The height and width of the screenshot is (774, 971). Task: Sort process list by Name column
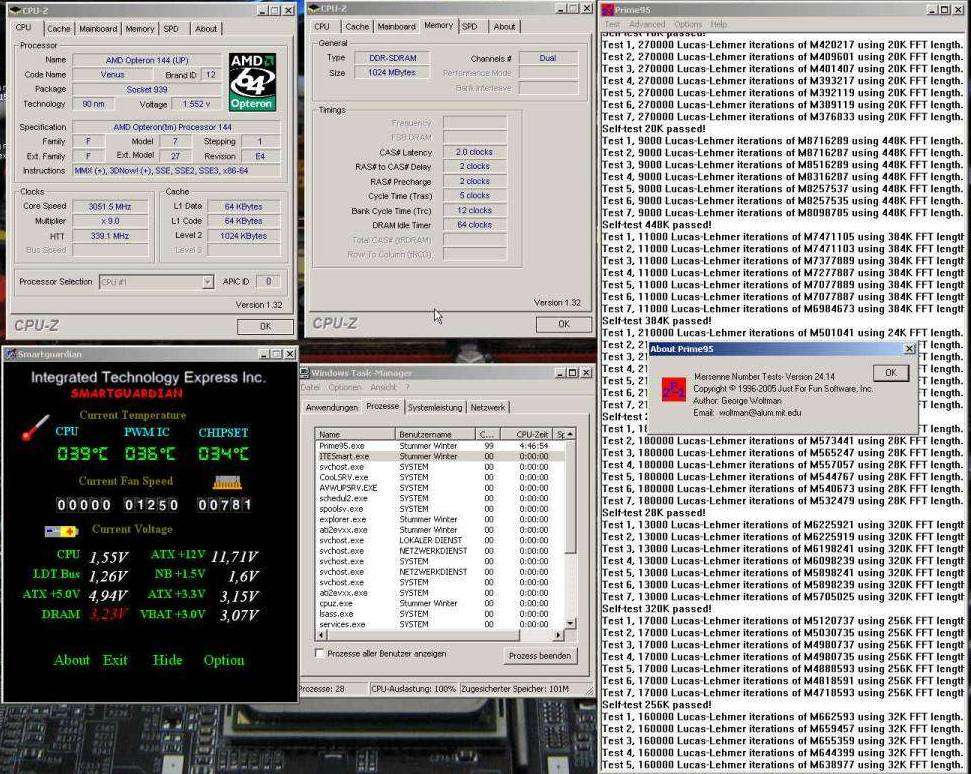pyautogui.click(x=355, y=434)
